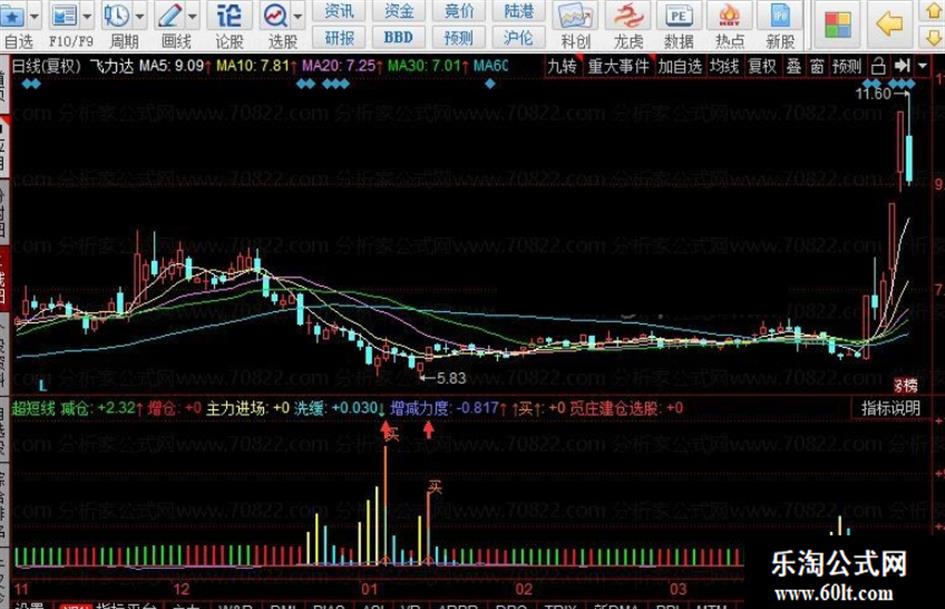Click the blue L marker below the chart

click(43, 385)
